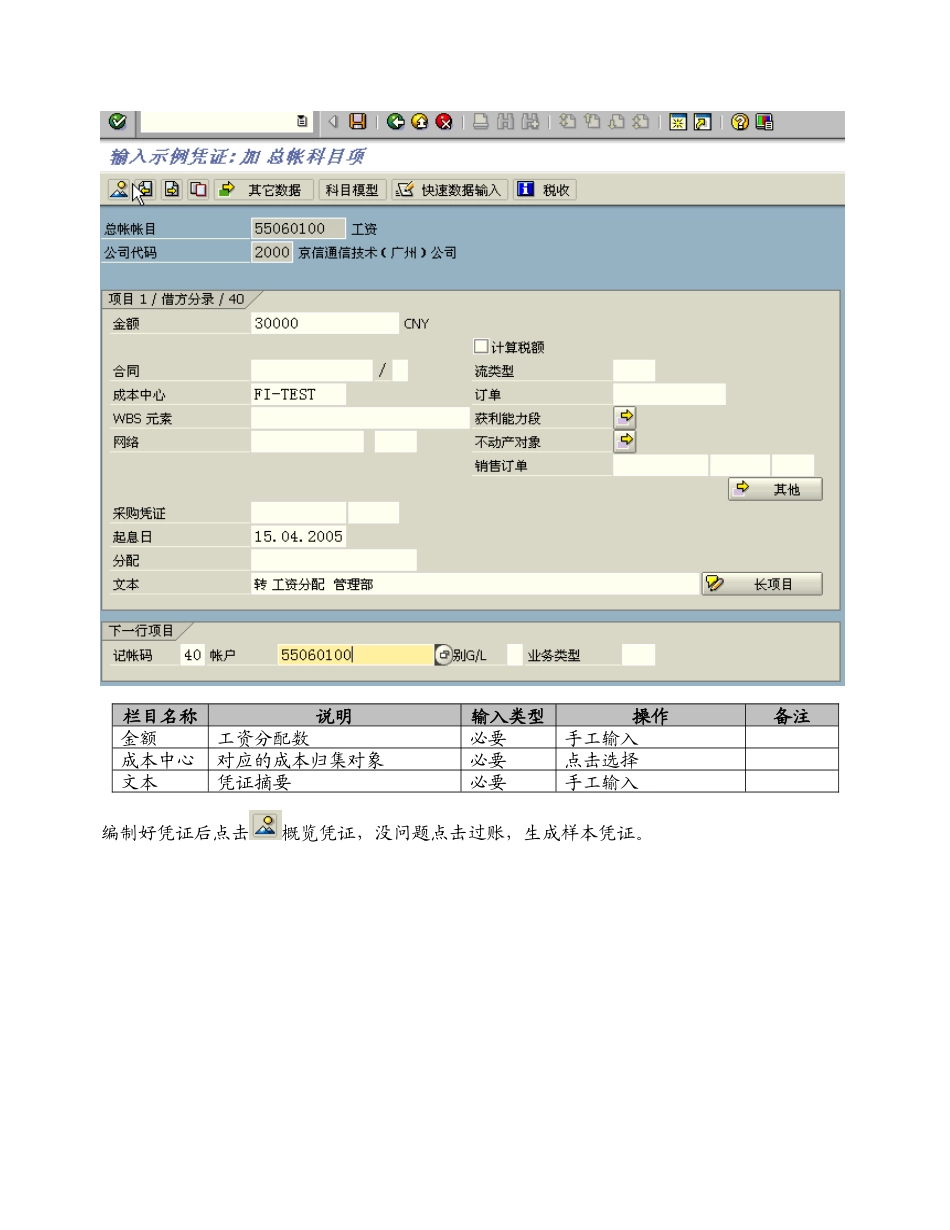Click the 流类型 input field
The width and height of the screenshot is (950, 1230).
(634, 371)
